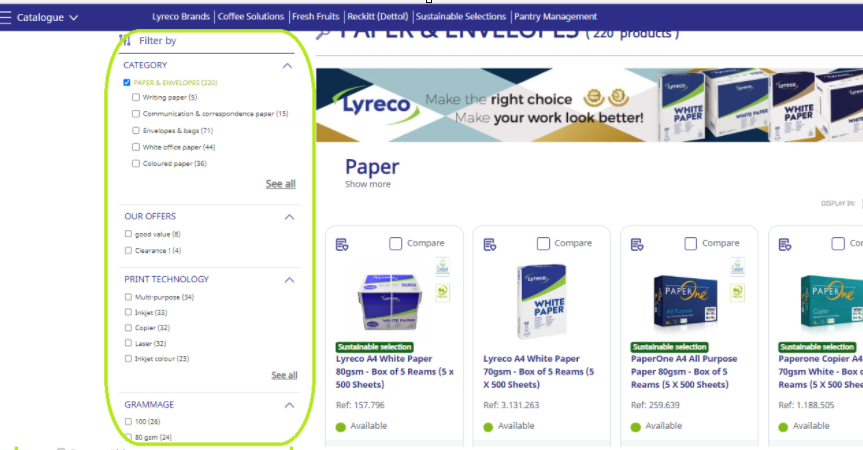The width and height of the screenshot is (863, 450).
Task: Tick Compare on Lyreco 70gsm card
Action: (x=543, y=243)
